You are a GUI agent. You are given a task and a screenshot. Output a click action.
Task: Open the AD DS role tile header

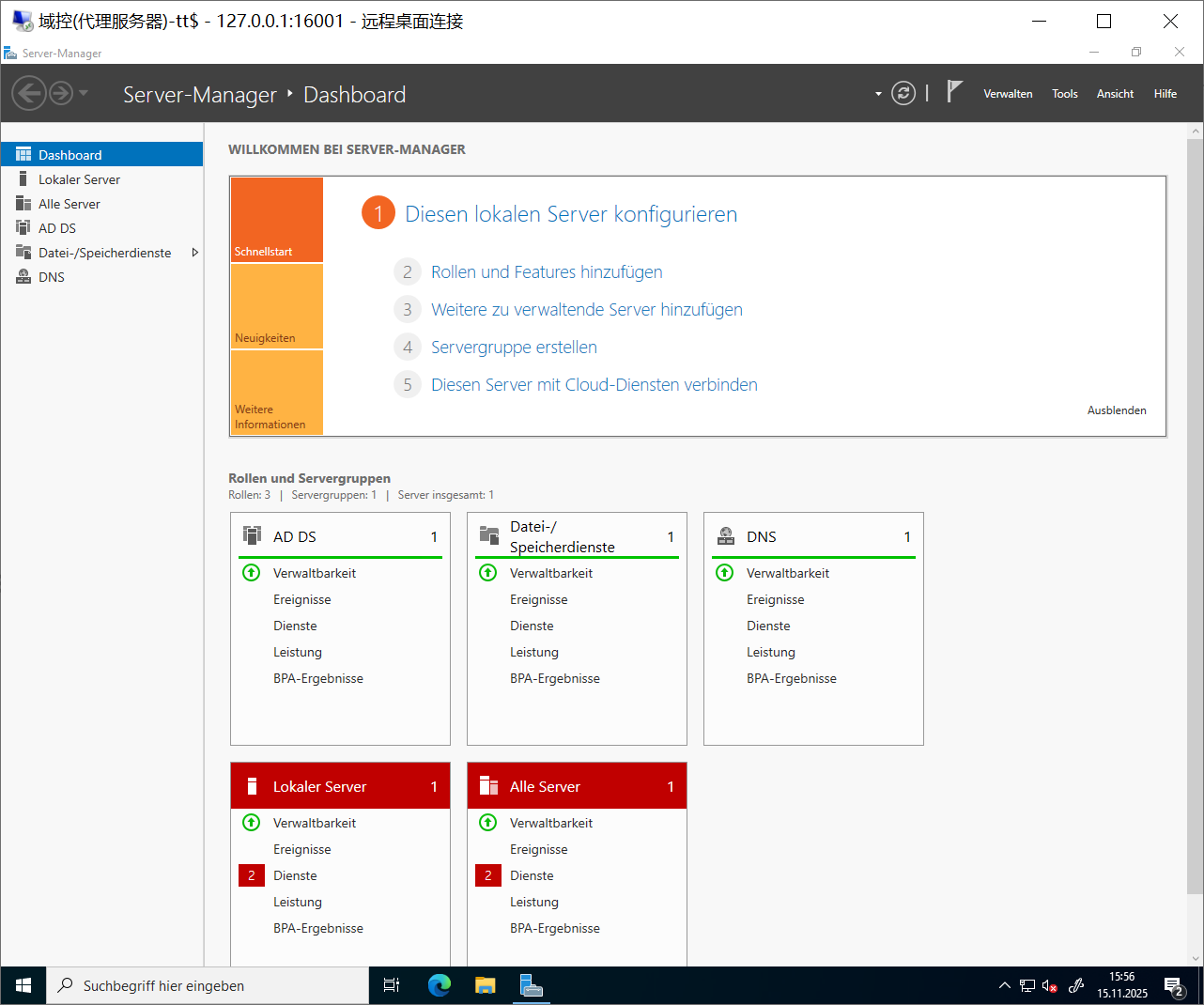click(340, 536)
